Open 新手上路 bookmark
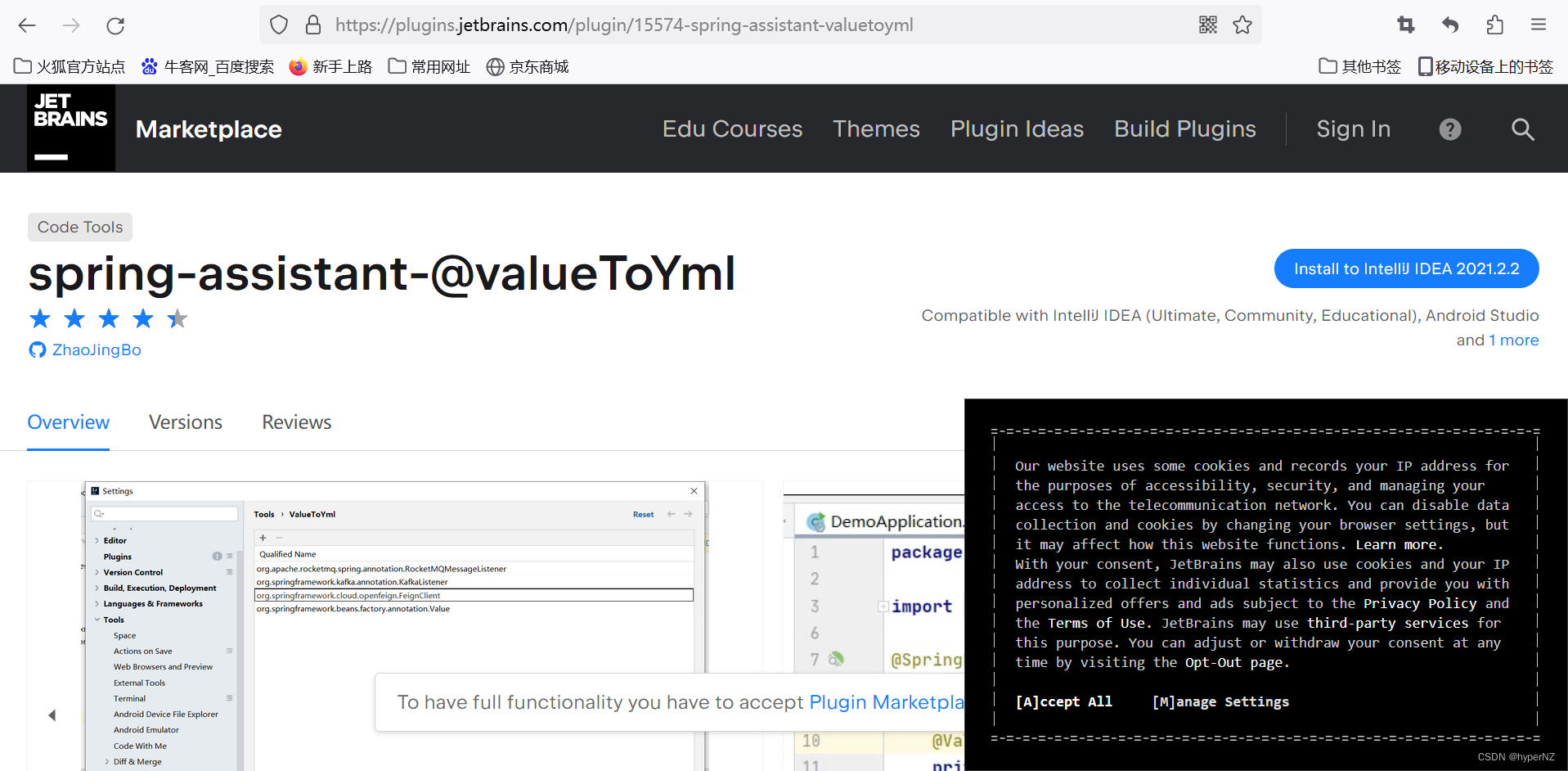The image size is (1568, 771). [331, 67]
